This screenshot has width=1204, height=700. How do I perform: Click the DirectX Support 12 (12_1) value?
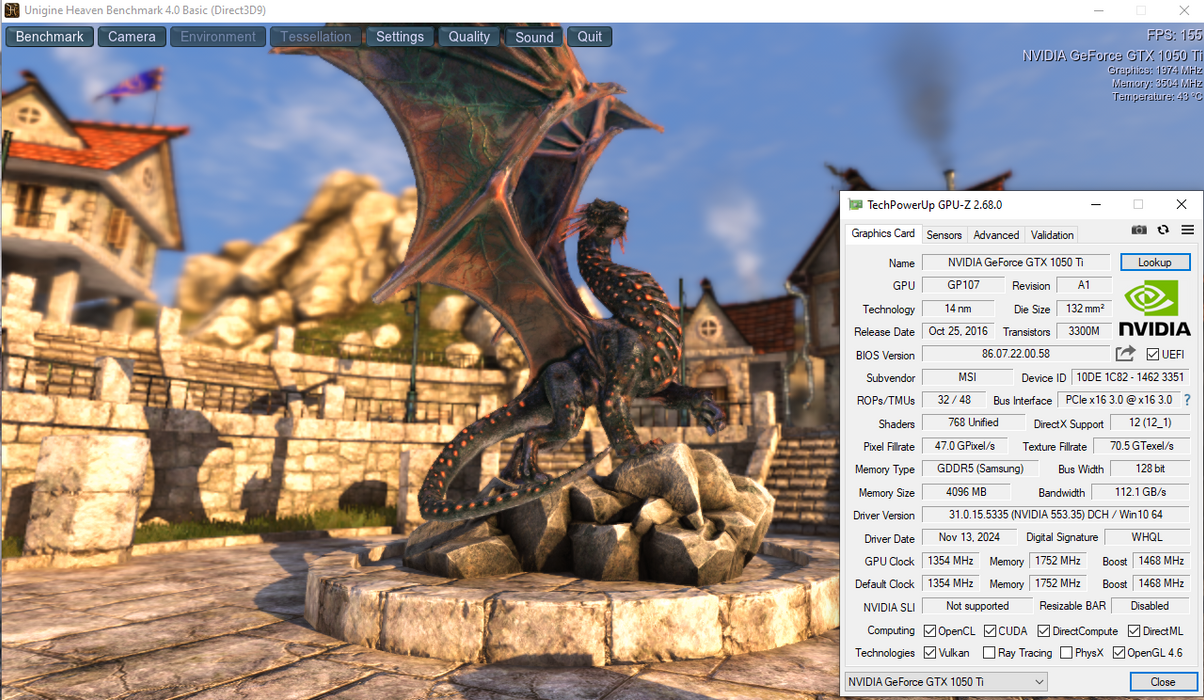point(1151,422)
